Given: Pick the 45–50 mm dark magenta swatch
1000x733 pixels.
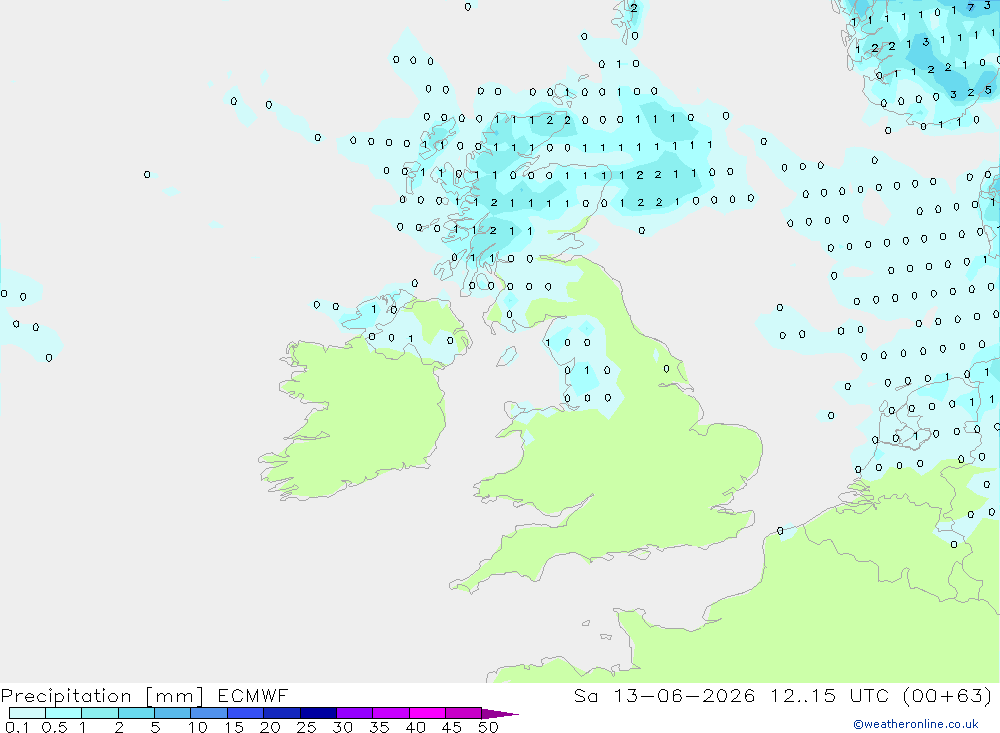Looking at the screenshot, I should [x=463, y=713].
